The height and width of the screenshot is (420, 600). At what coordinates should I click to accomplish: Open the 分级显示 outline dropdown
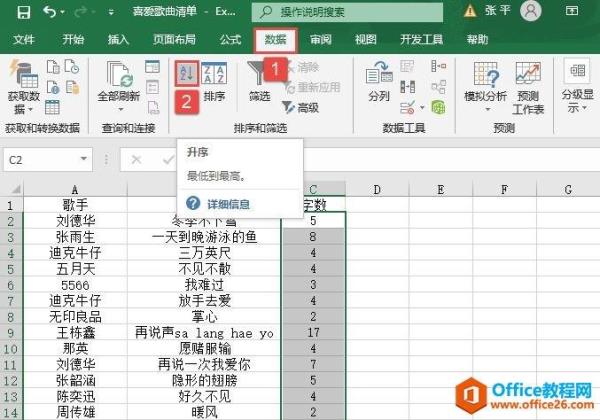(x=577, y=86)
